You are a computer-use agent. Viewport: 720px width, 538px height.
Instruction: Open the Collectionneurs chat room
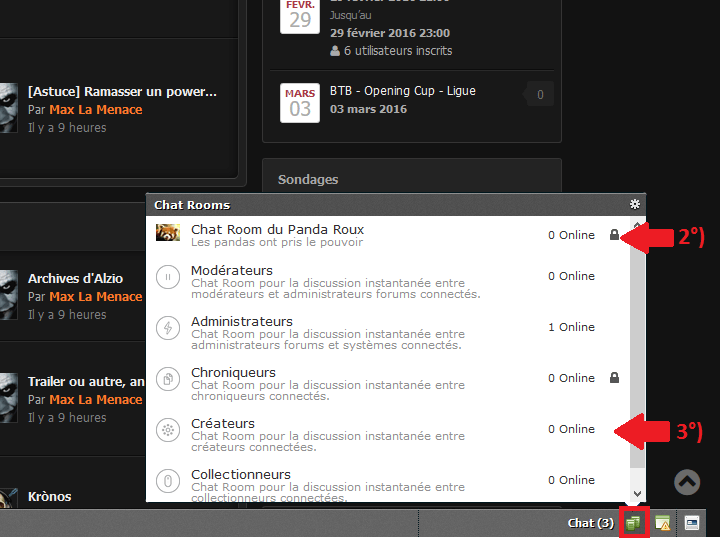(x=241, y=474)
